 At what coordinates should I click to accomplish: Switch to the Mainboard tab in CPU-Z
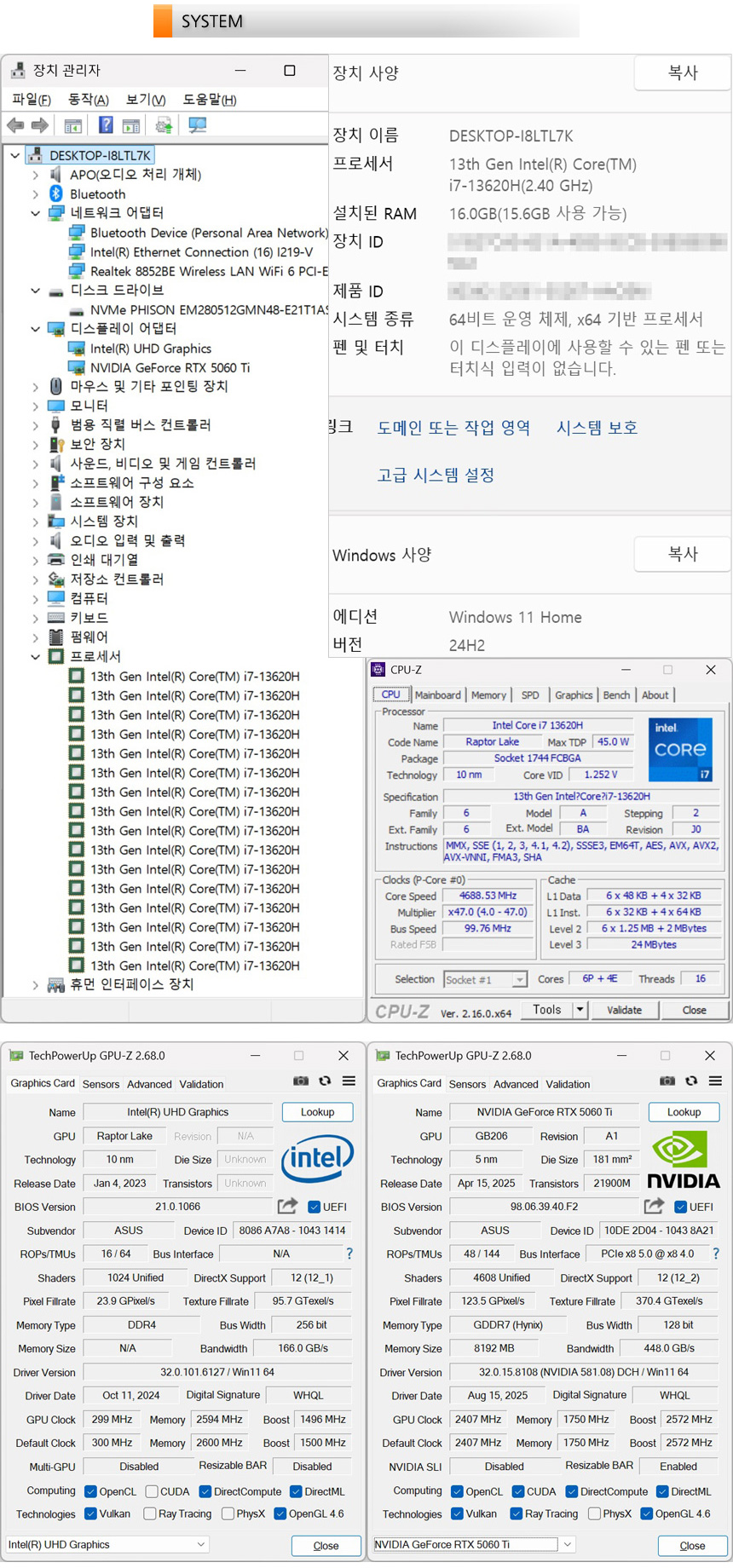[x=437, y=695]
